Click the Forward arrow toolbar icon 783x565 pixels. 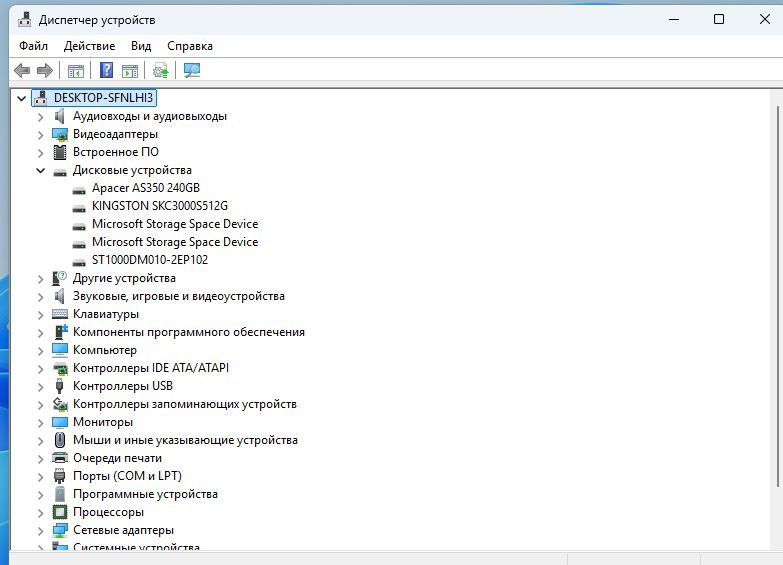coord(44,70)
